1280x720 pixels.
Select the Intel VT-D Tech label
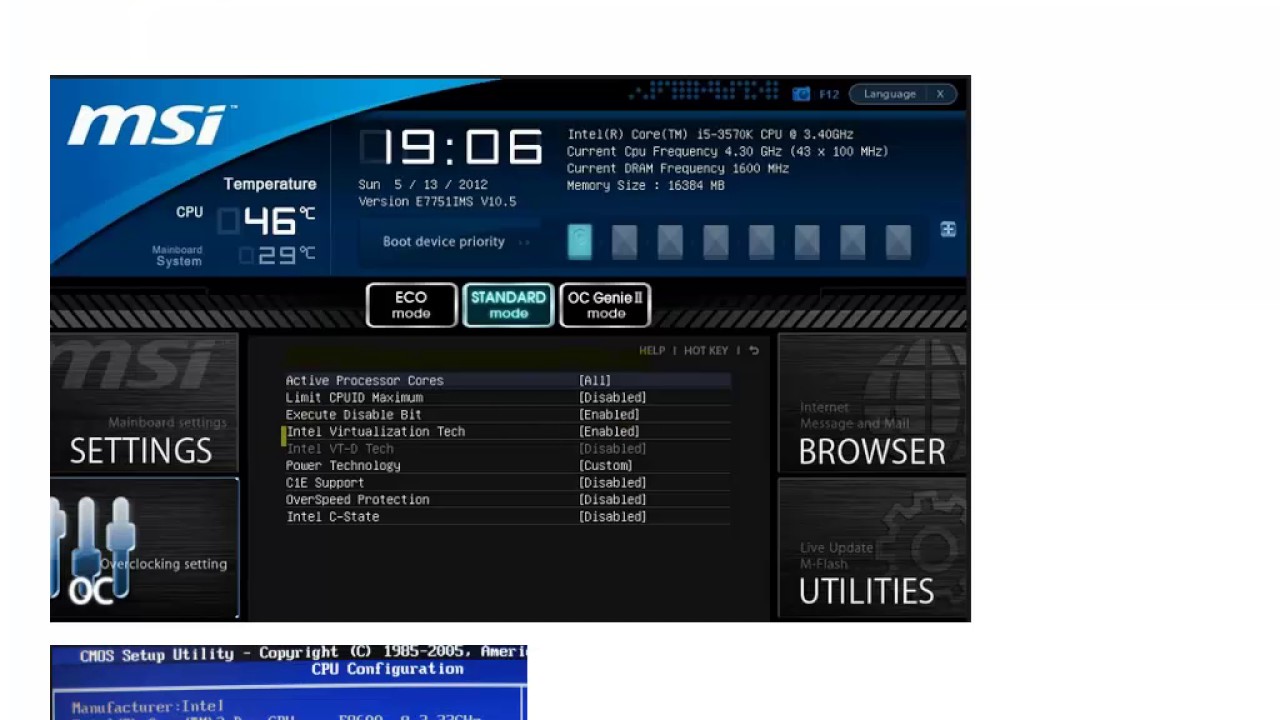click(339, 449)
